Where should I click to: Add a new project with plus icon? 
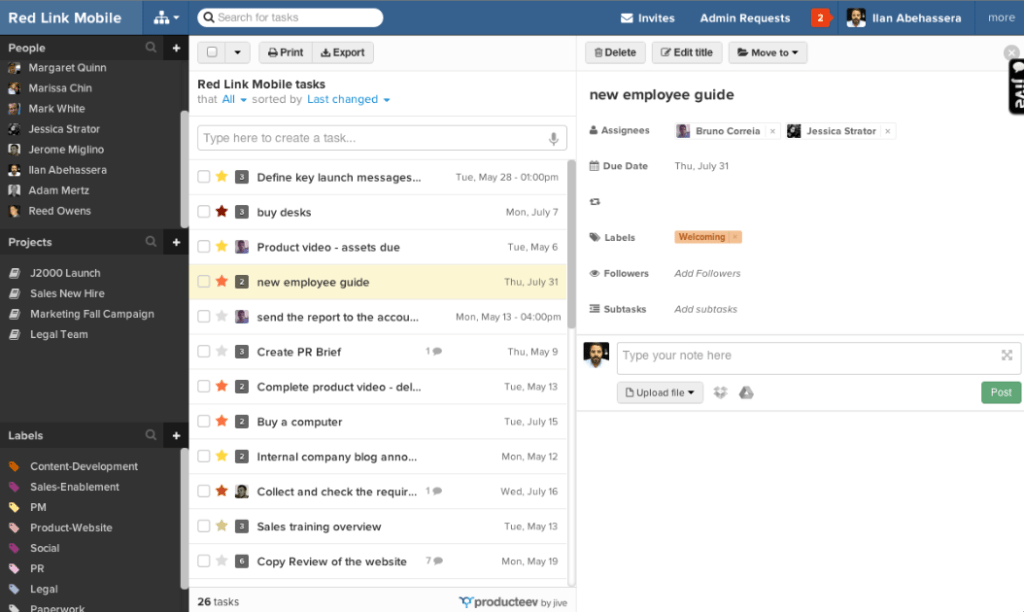pos(176,242)
